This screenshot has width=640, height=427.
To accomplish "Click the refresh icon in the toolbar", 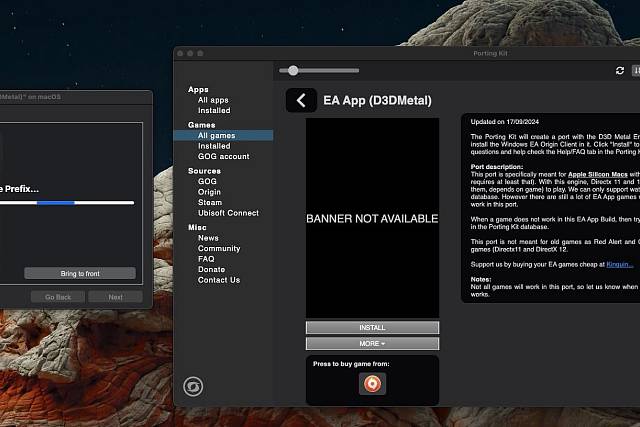I will click(x=620, y=71).
